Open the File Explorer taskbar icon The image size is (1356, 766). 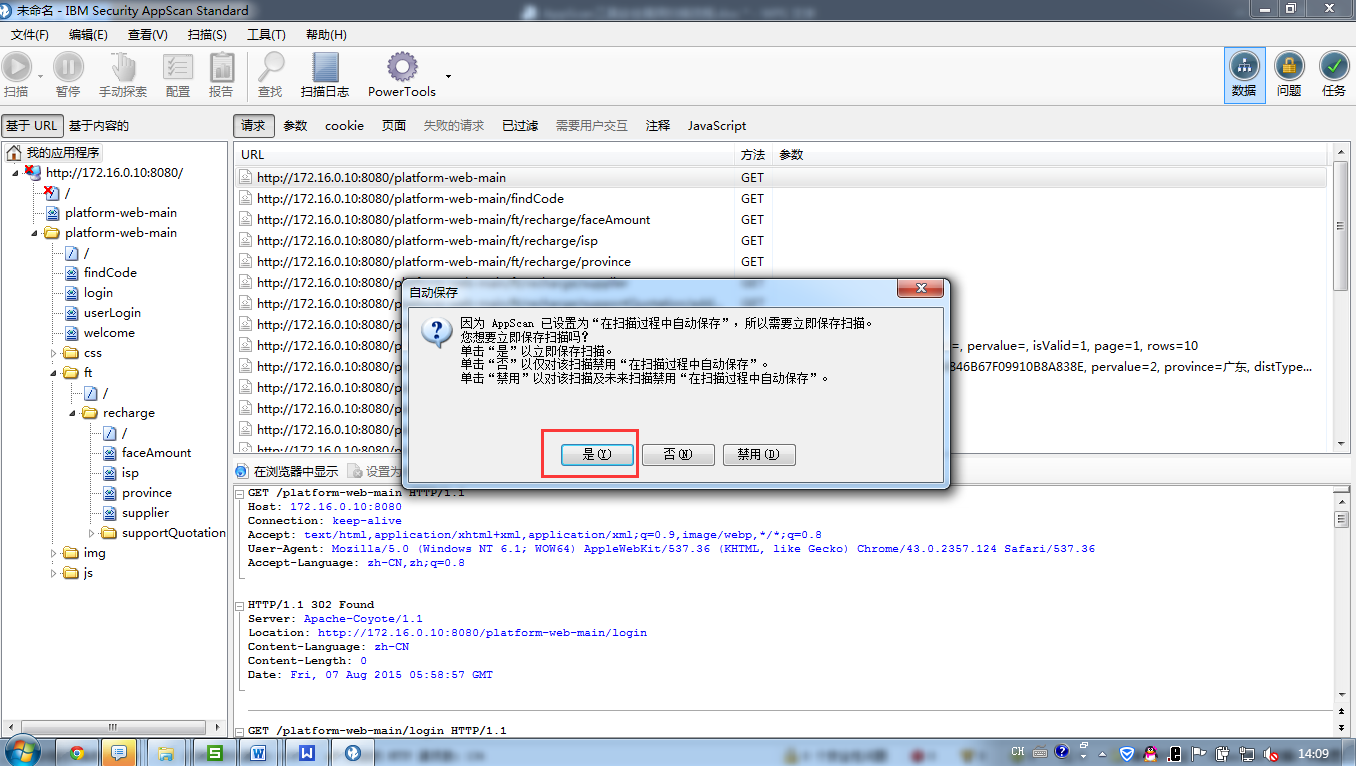pyautogui.click(x=166, y=752)
